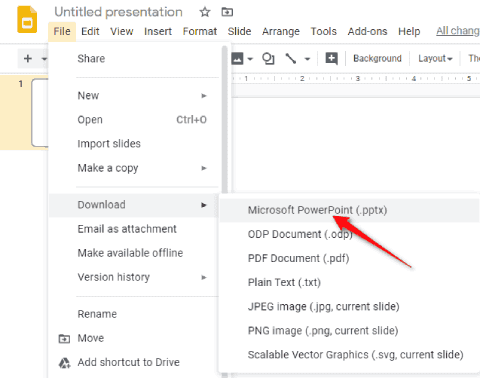Open the Slide menu
Image resolution: width=480 pixels, height=378 pixels.
(x=239, y=31)
